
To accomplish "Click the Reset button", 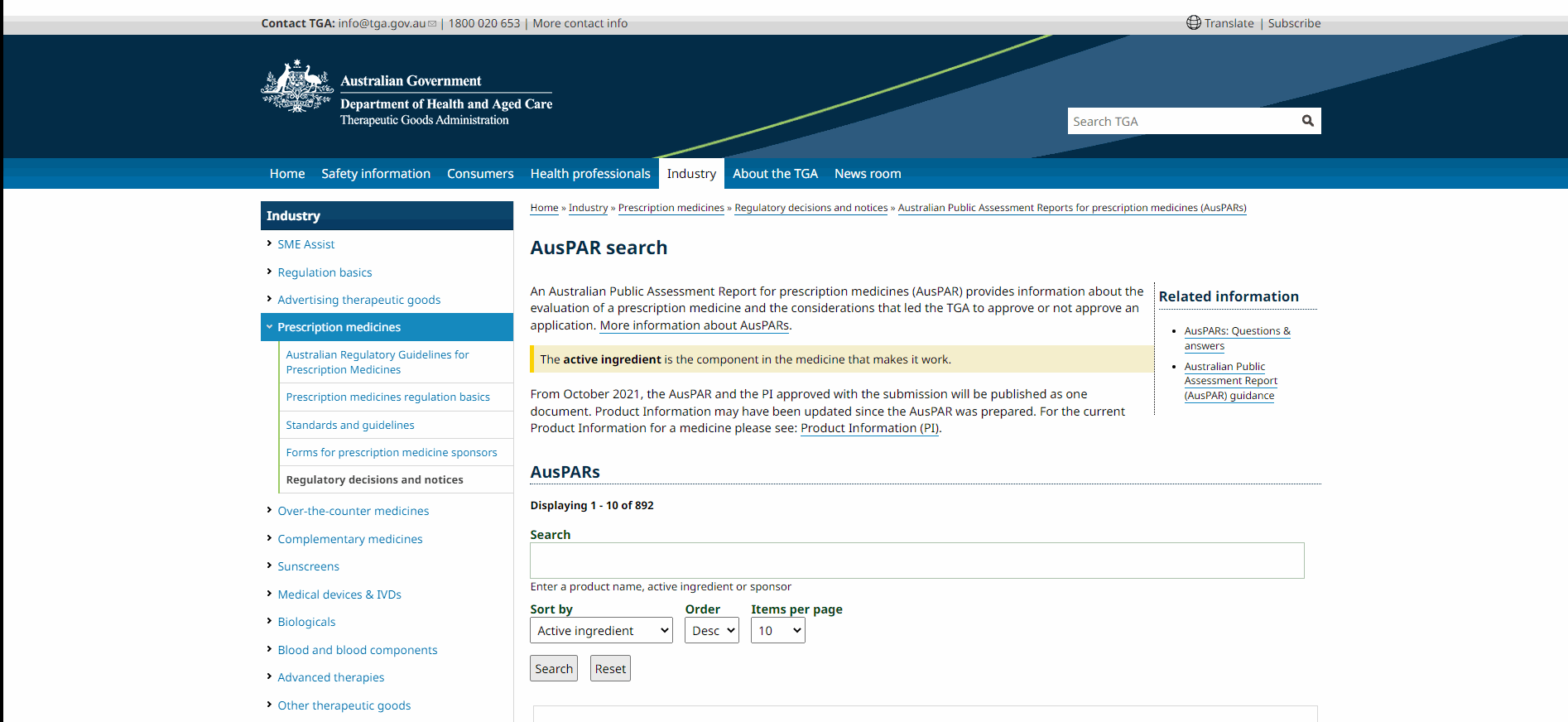I will tap(610, 668).
